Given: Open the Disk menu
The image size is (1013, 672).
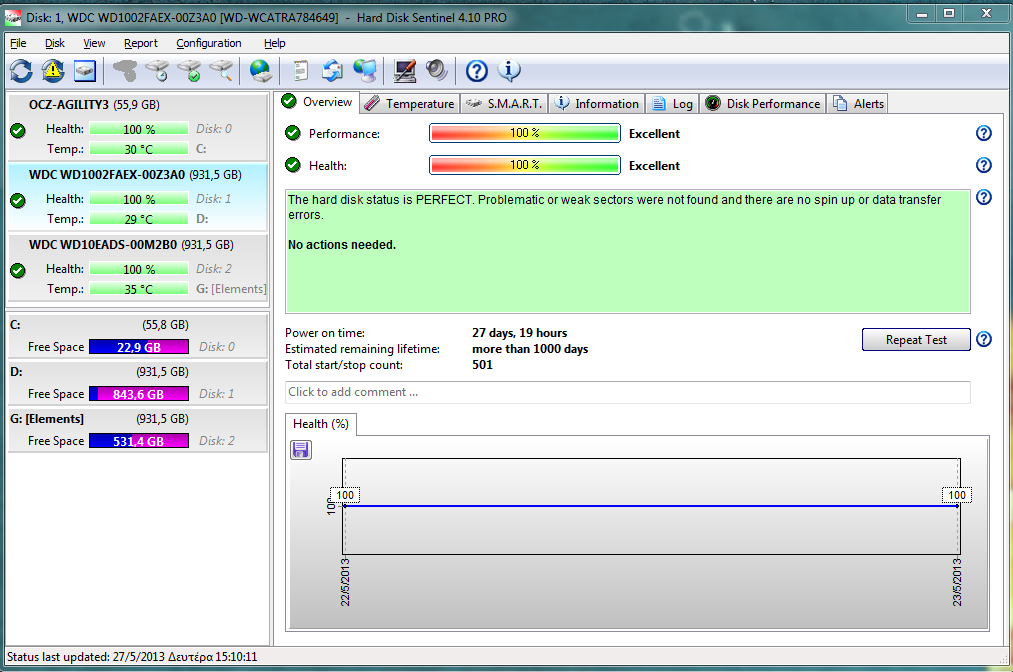Looking at the screenshot, I should click(54, 43).
